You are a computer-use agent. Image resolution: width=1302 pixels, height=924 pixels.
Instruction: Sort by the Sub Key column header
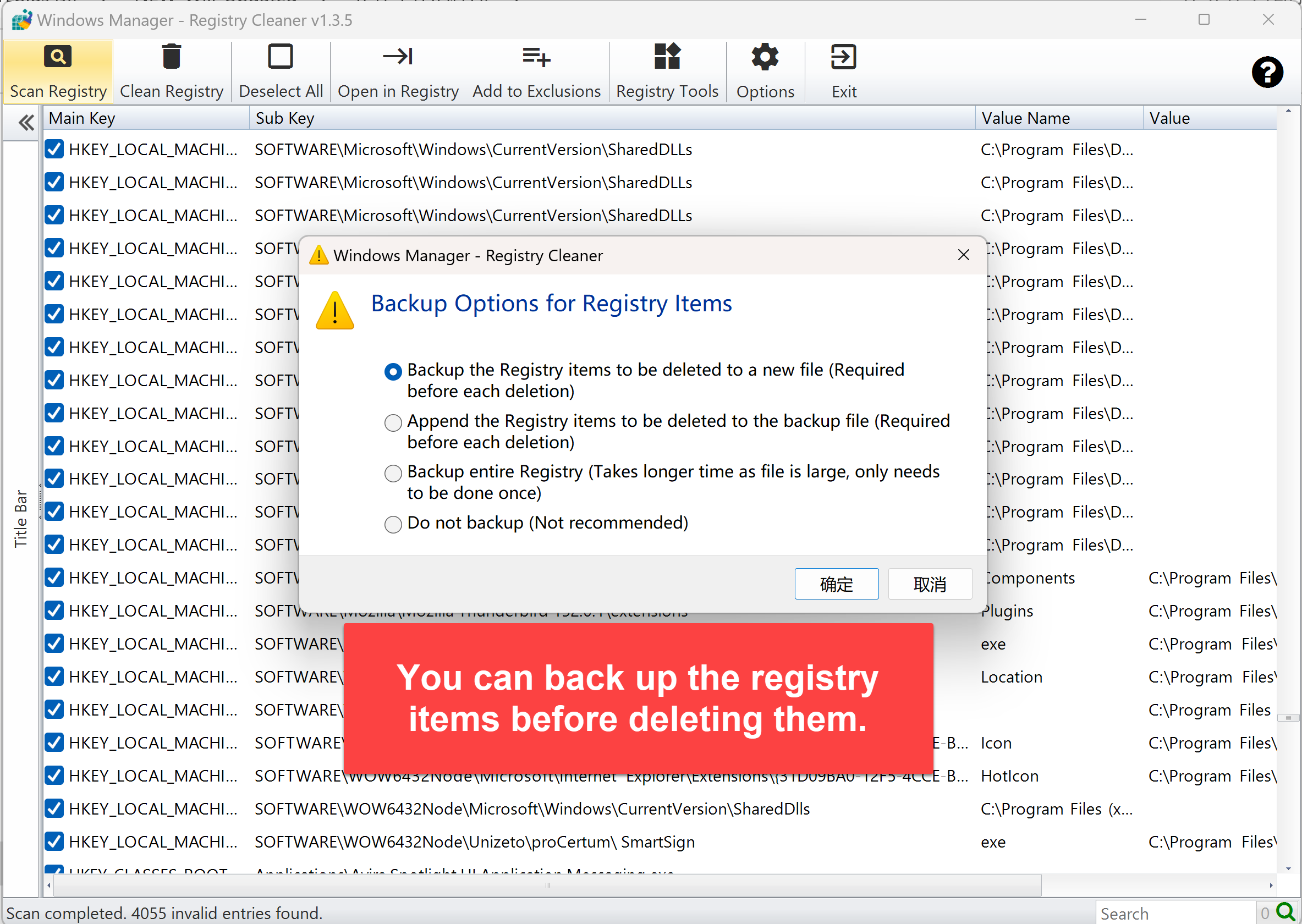pyautogui.click(x=612, y=118)
